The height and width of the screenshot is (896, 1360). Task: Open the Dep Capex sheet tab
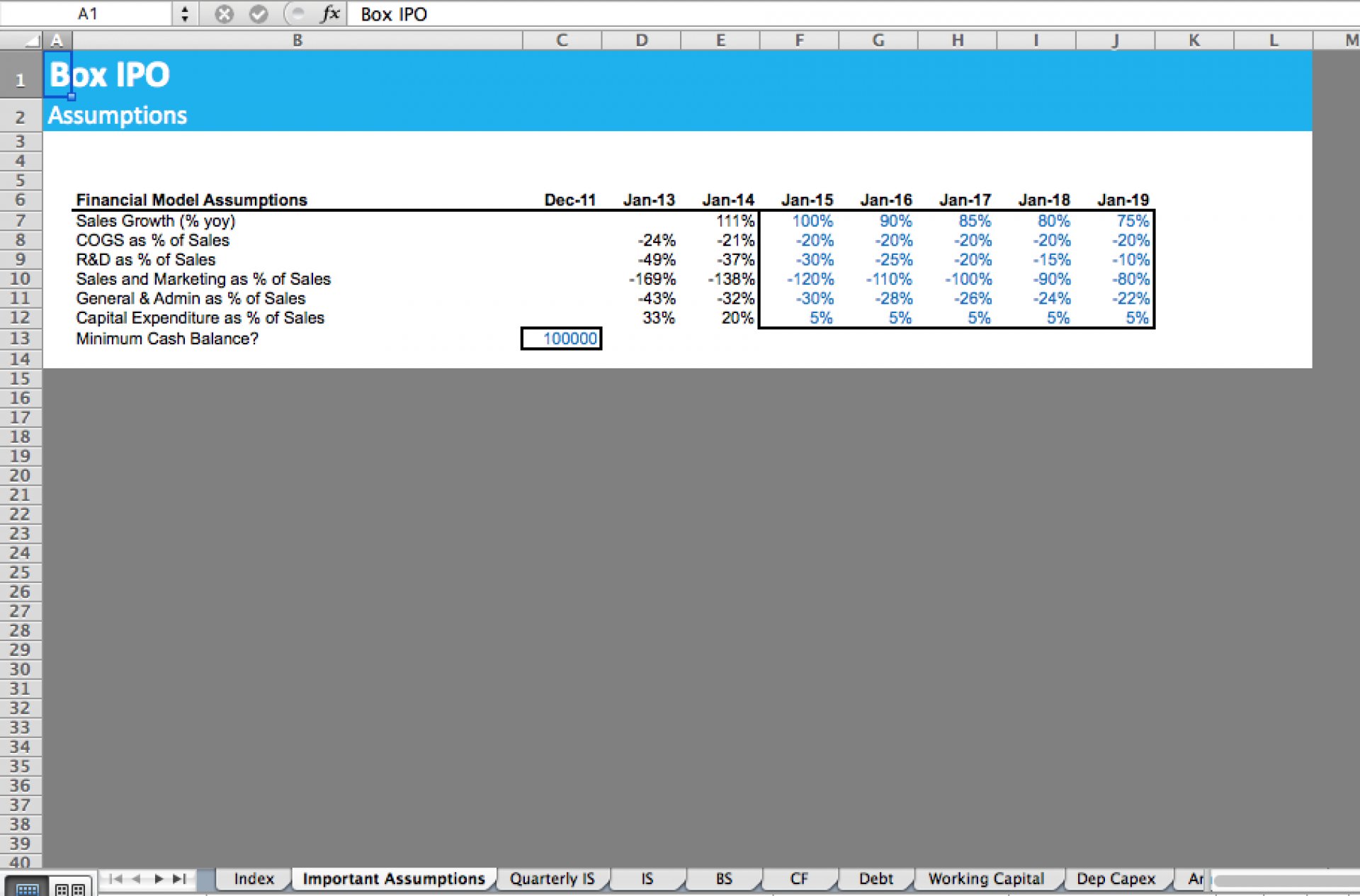pos(1116,879)
